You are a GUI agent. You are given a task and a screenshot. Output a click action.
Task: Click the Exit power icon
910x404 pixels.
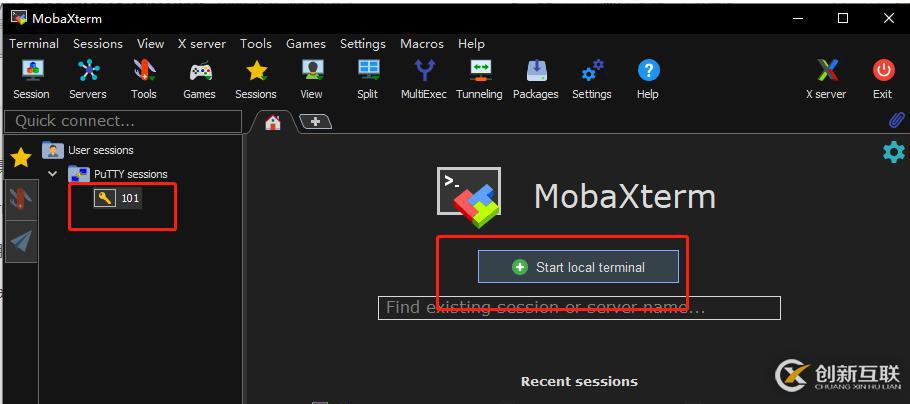click(x=883, y=71)
